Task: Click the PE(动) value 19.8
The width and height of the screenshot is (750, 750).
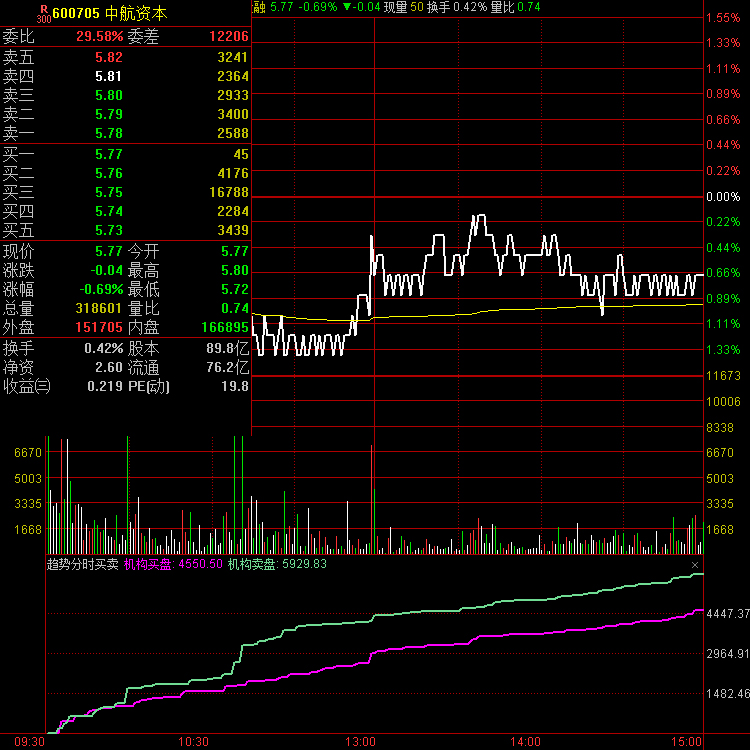Action: (x=234, y=386)
